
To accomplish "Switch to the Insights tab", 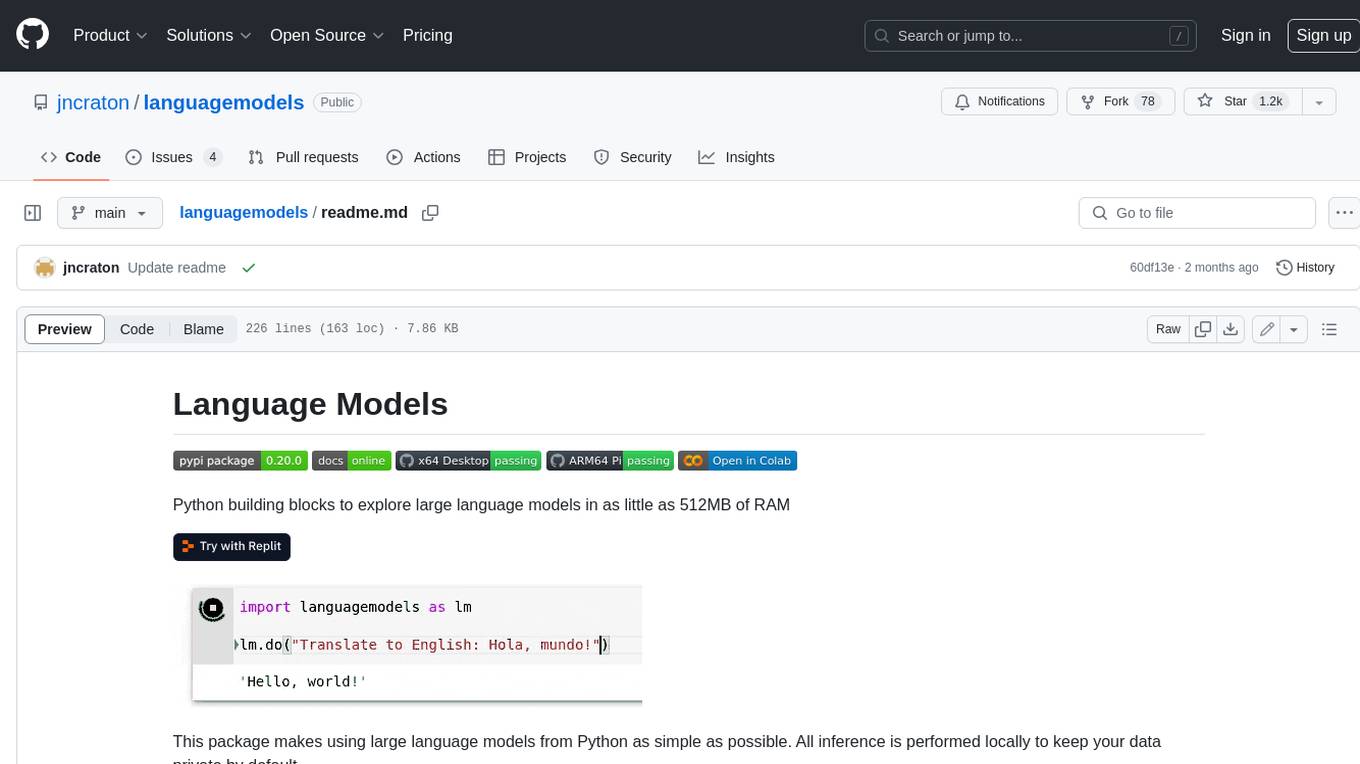I will pyautogui.click(x=736, y=157).
